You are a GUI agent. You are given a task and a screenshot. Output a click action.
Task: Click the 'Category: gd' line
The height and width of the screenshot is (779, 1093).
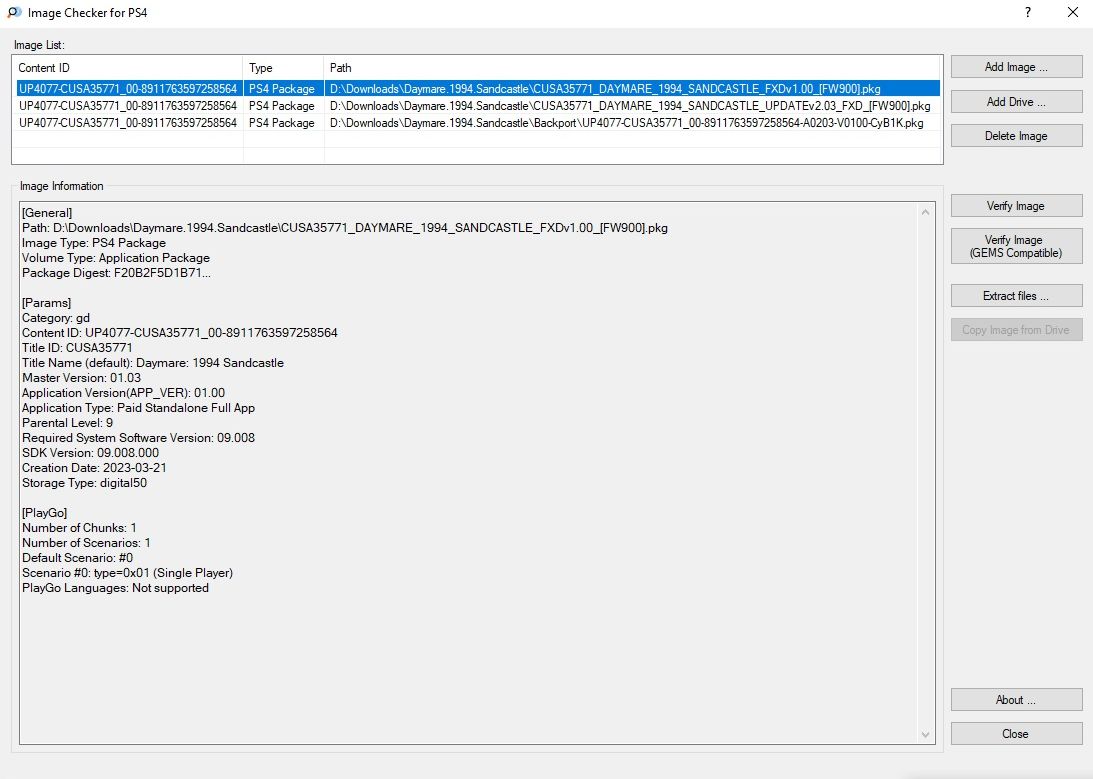56,318
